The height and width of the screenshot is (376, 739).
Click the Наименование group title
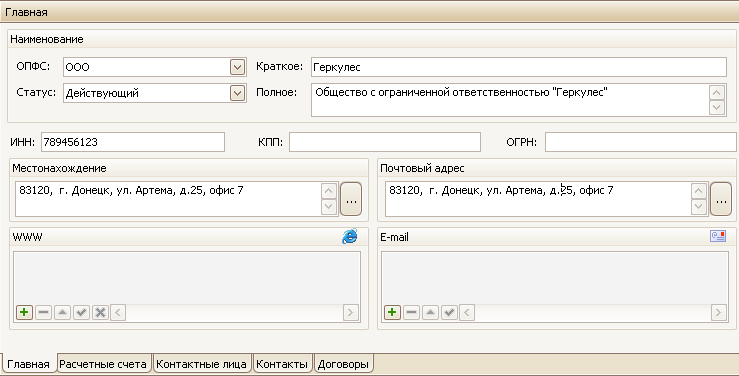pyautogui.click(x=47, y=39)
